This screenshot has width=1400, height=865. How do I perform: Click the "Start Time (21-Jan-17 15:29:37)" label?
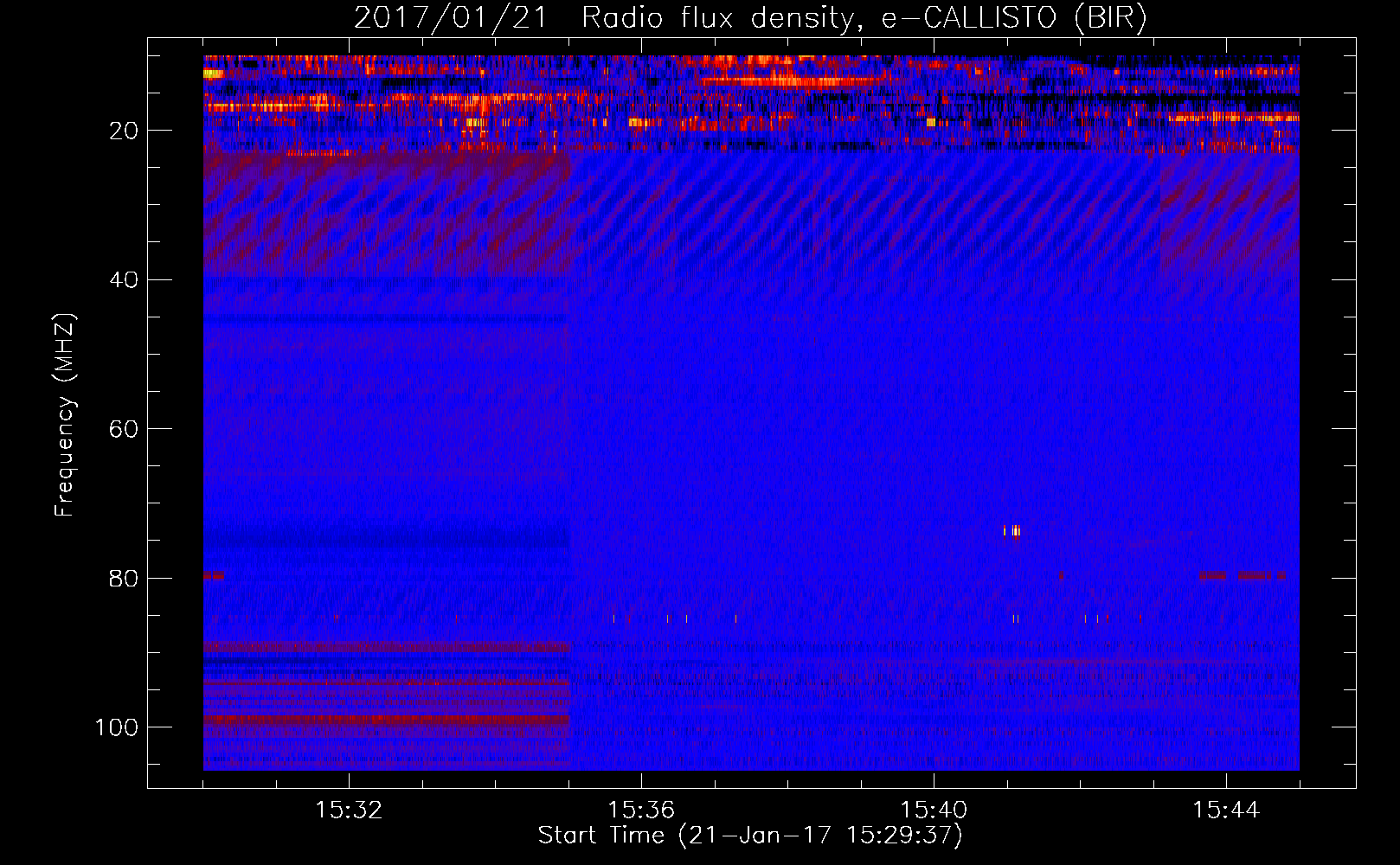click(750, 836)
